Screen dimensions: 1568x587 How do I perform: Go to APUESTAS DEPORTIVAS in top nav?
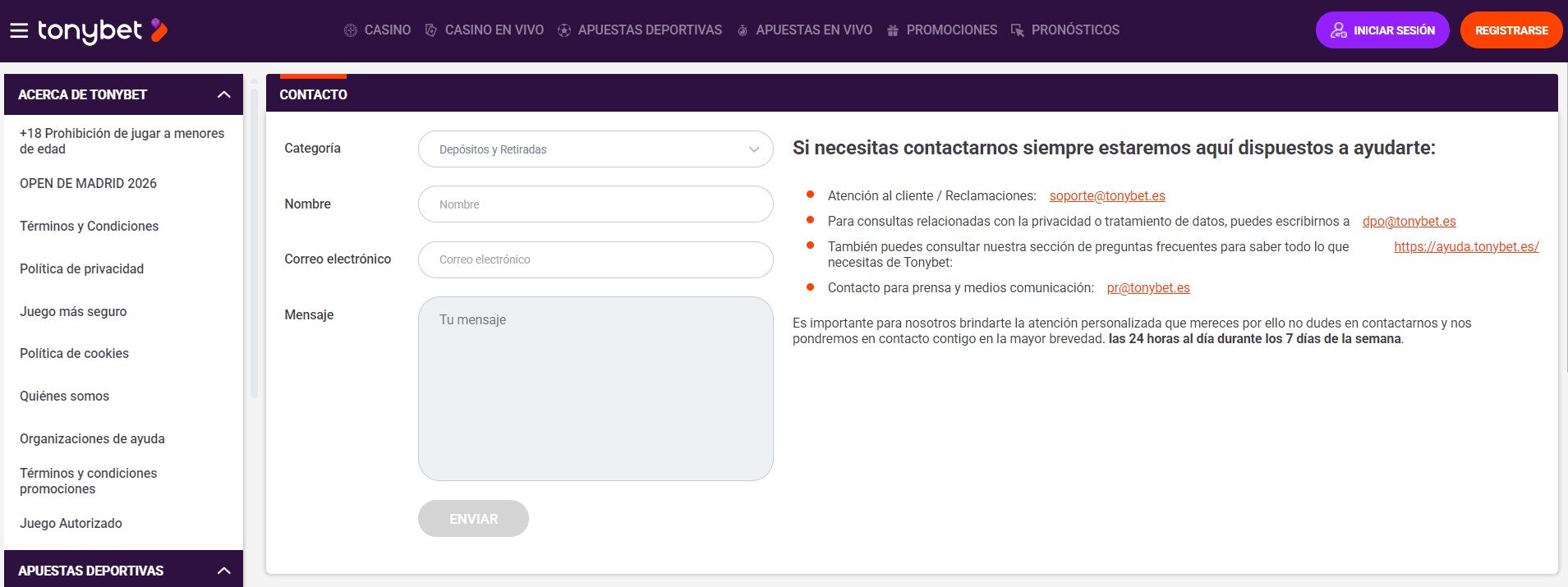pos(650,30)
